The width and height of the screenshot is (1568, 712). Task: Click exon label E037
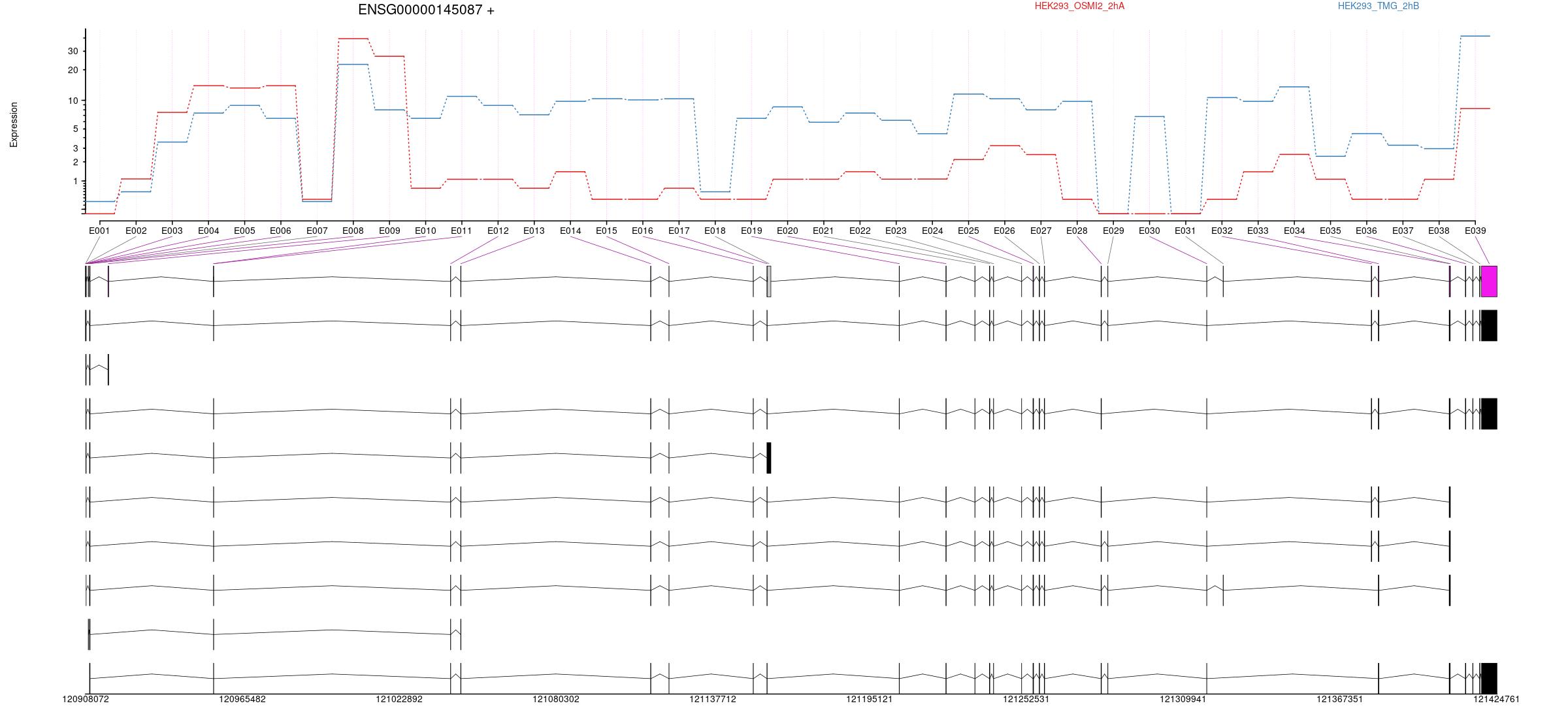point(1403,231)
